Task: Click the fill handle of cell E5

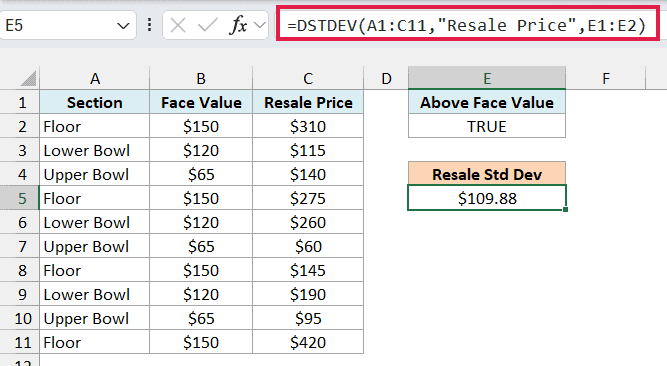Action: [565, 209]
